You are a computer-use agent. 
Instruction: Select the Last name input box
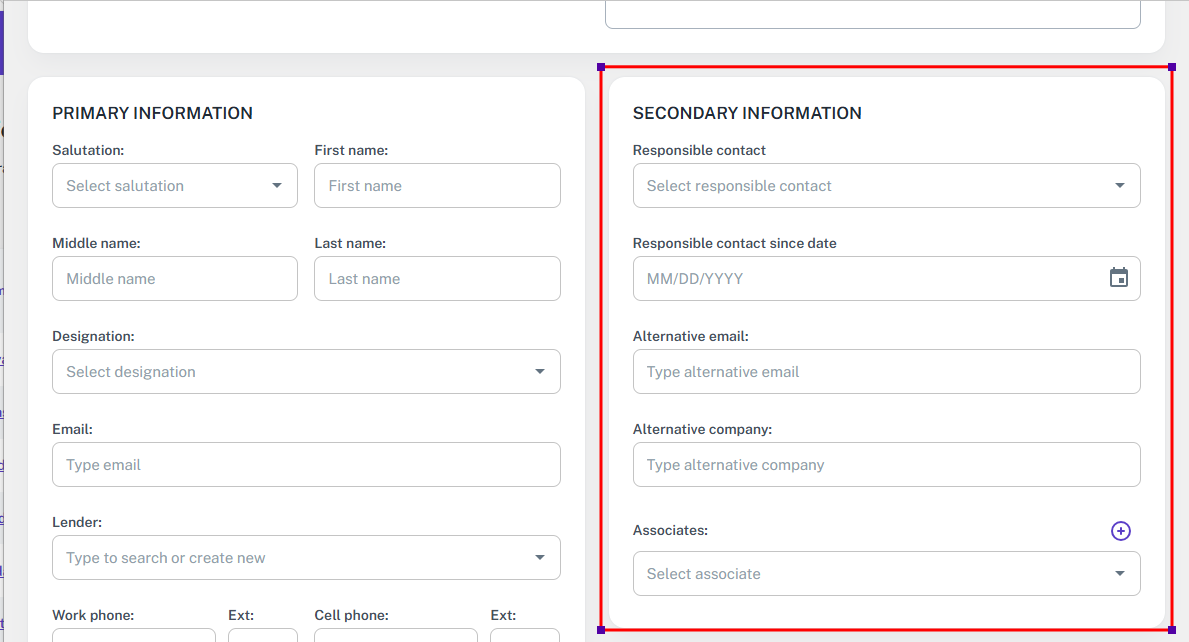tap(437, 279)
